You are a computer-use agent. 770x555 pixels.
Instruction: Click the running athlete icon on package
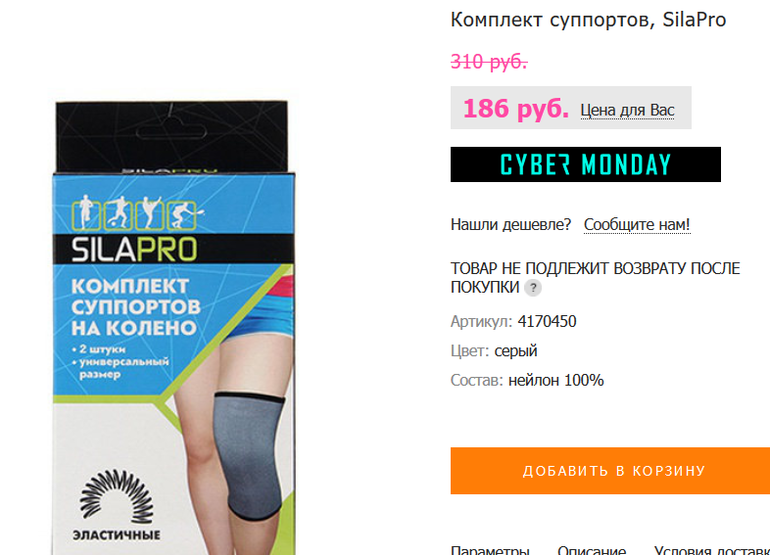(85, 212)
